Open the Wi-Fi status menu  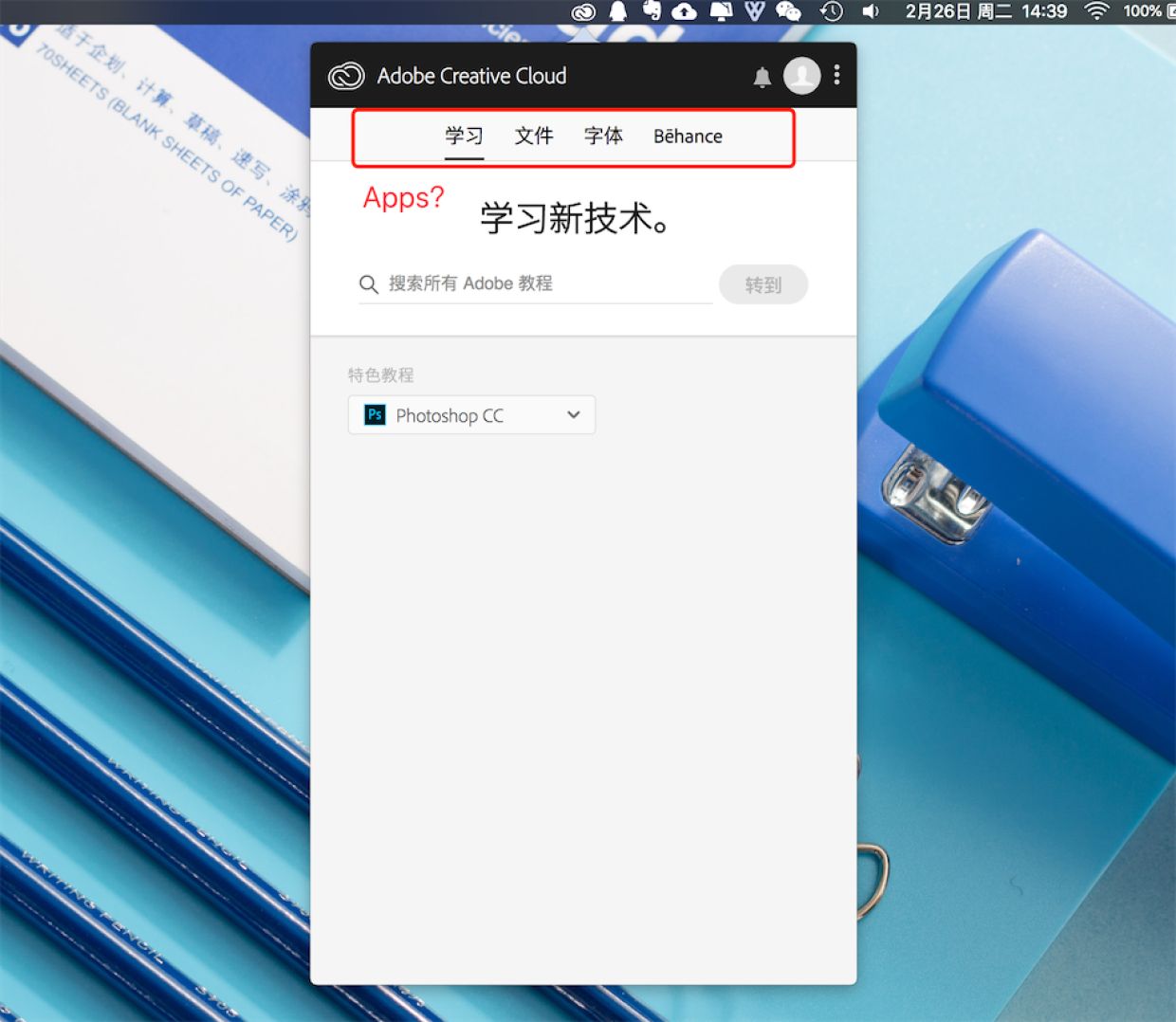[x=1096, y=11]
